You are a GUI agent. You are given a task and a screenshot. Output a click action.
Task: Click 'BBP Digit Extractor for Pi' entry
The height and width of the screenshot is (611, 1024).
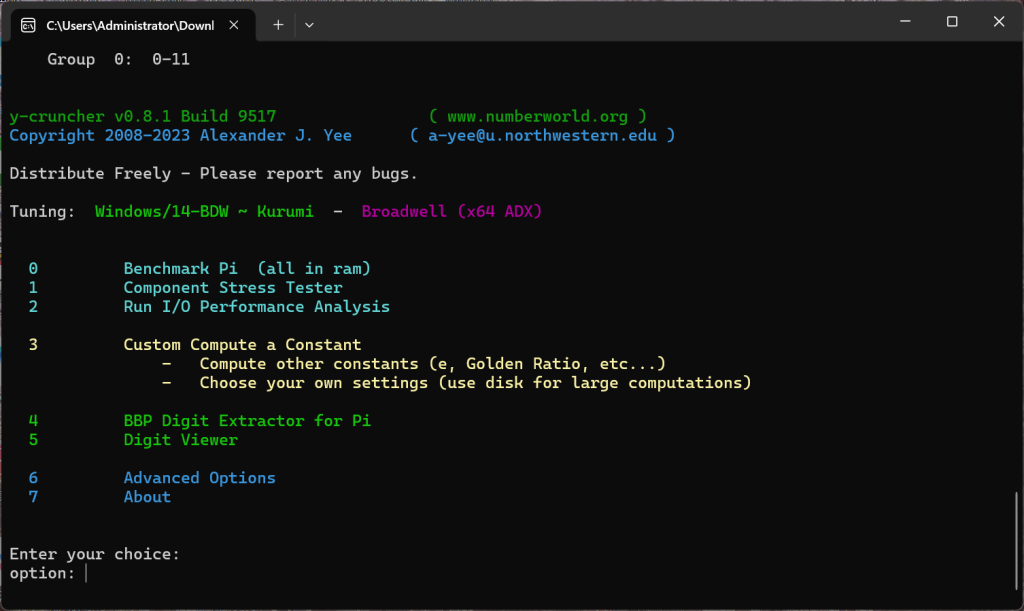pos(247,421)
